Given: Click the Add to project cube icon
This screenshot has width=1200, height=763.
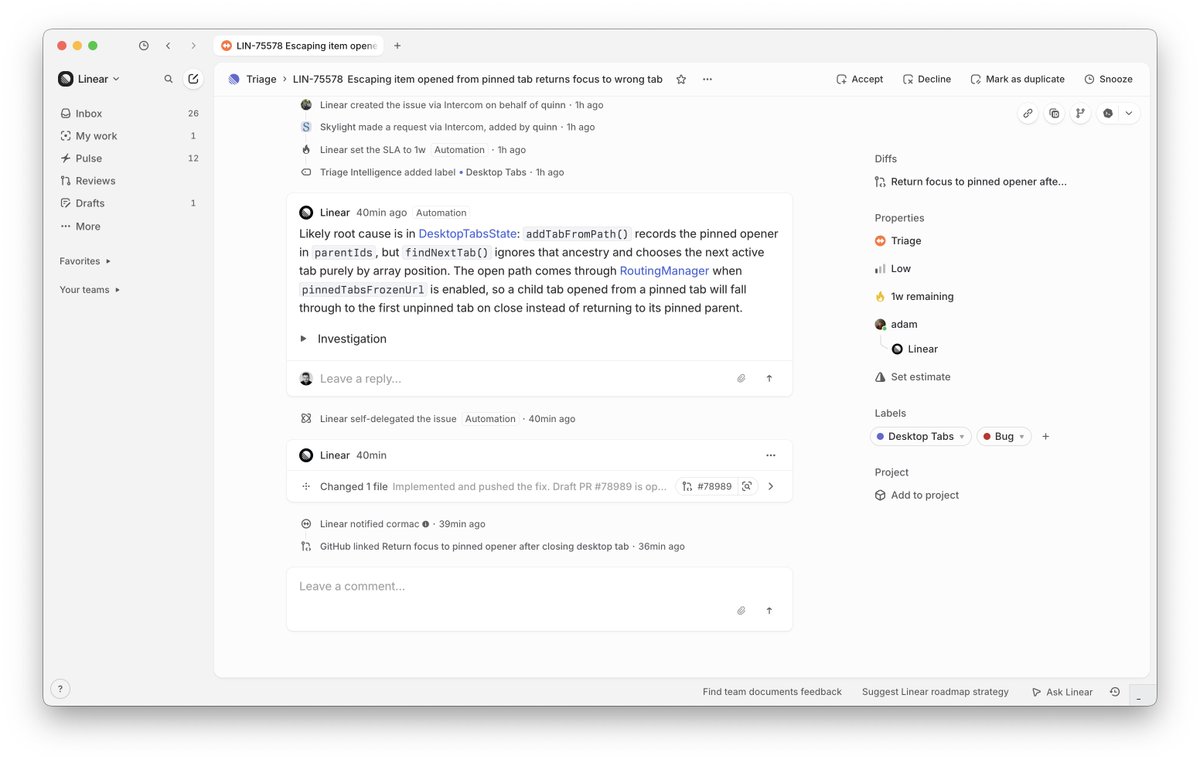Looking at the screenshot, I should pyautogui.click(x=880, y=495).
